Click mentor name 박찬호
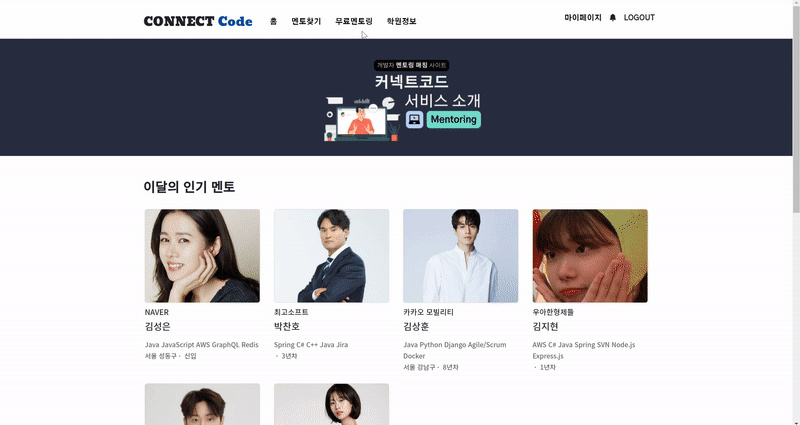Image resolution: width=800 pixels, height=425 pixels. pos(287,327)
